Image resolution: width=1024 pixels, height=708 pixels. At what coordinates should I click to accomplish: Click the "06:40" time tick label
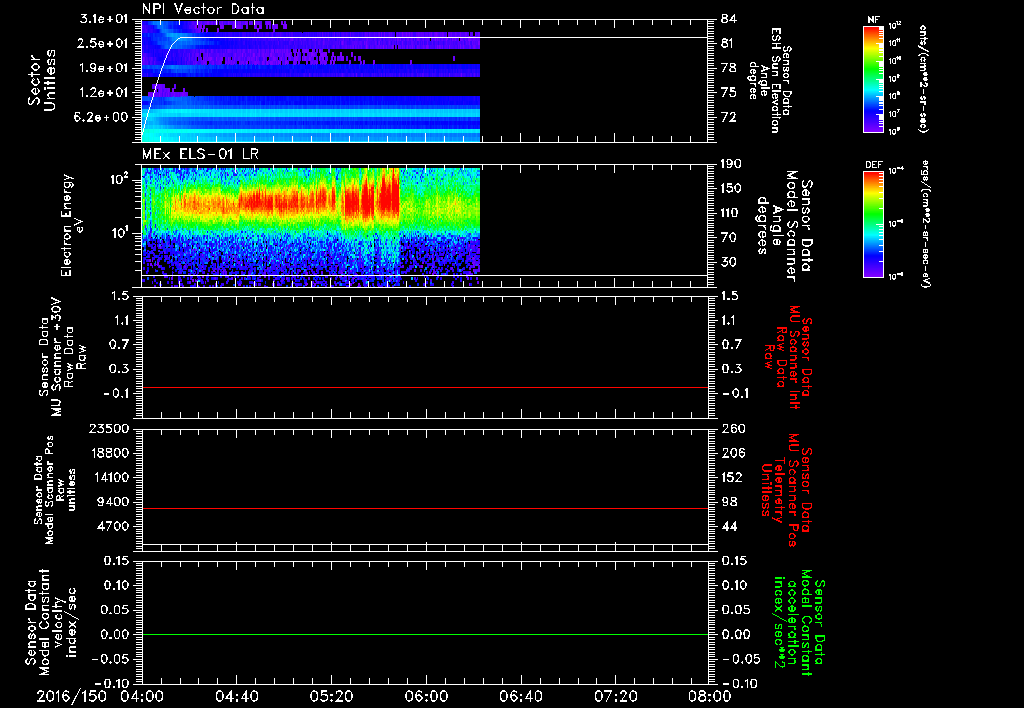tap(520, 696)
